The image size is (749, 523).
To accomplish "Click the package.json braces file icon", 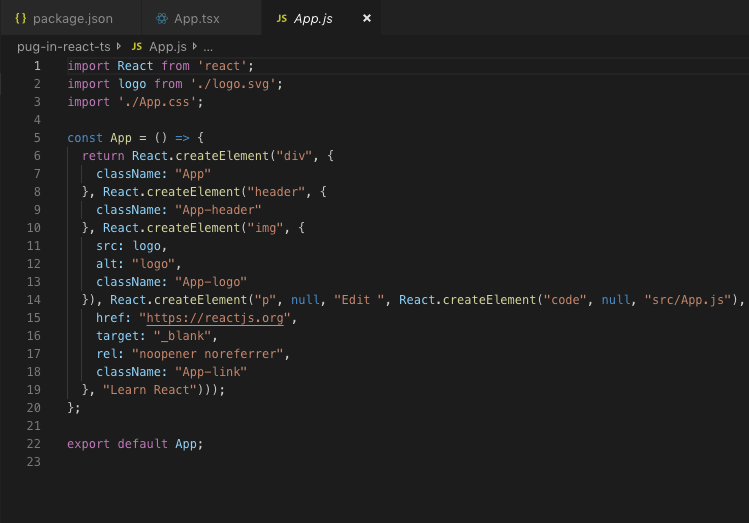I will tap(21, 18).
